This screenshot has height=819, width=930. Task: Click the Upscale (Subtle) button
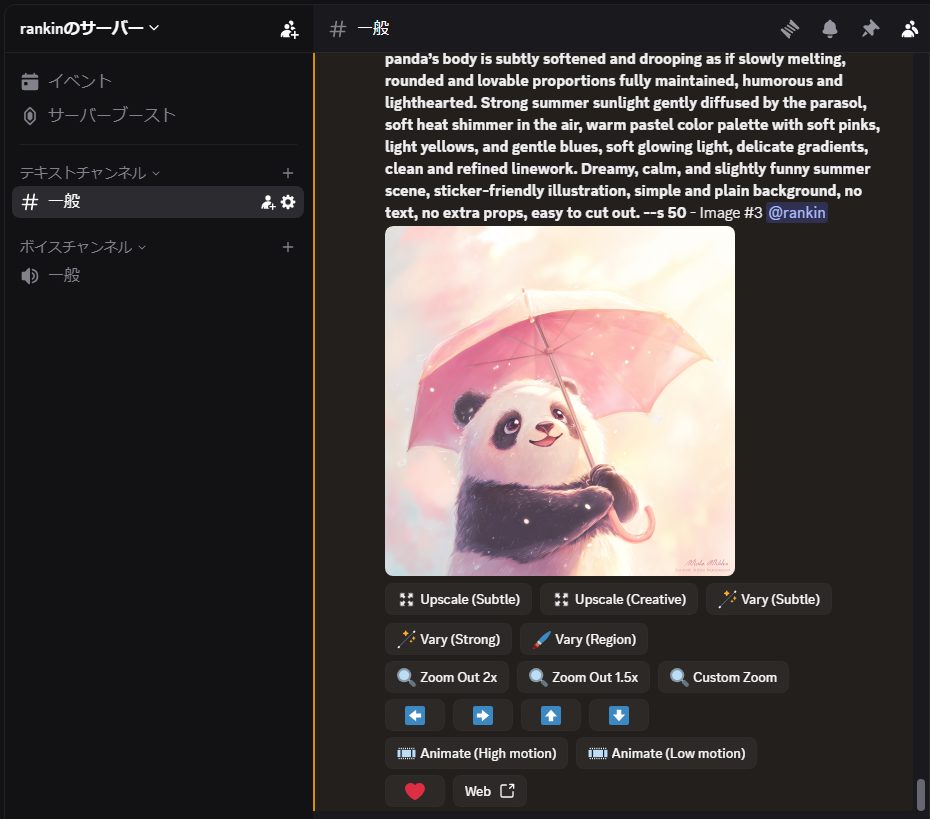point(458,599)
